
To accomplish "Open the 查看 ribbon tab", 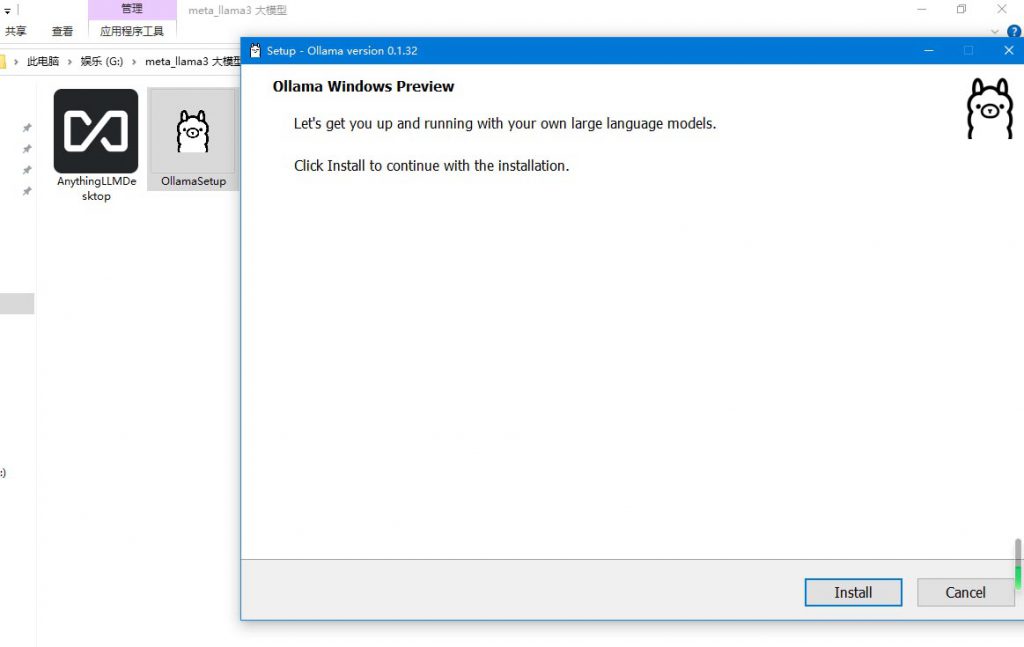I will click(62, 32).
